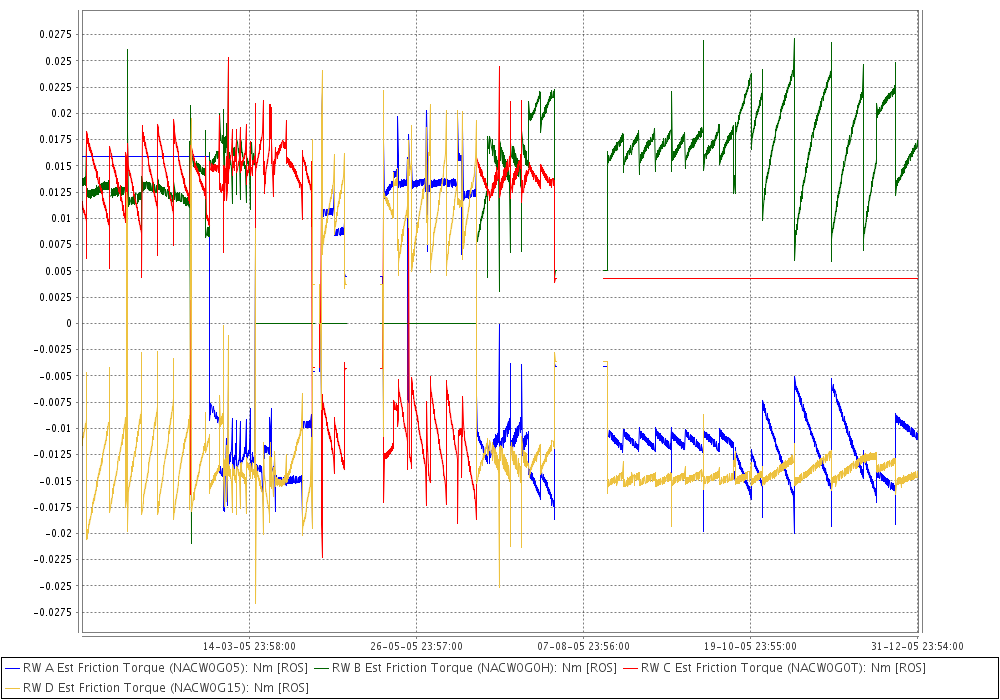The width and height of the screenshot is (1000, 700).
Task: Click the 0.0075 y-axis label
Action: point(55,244)
